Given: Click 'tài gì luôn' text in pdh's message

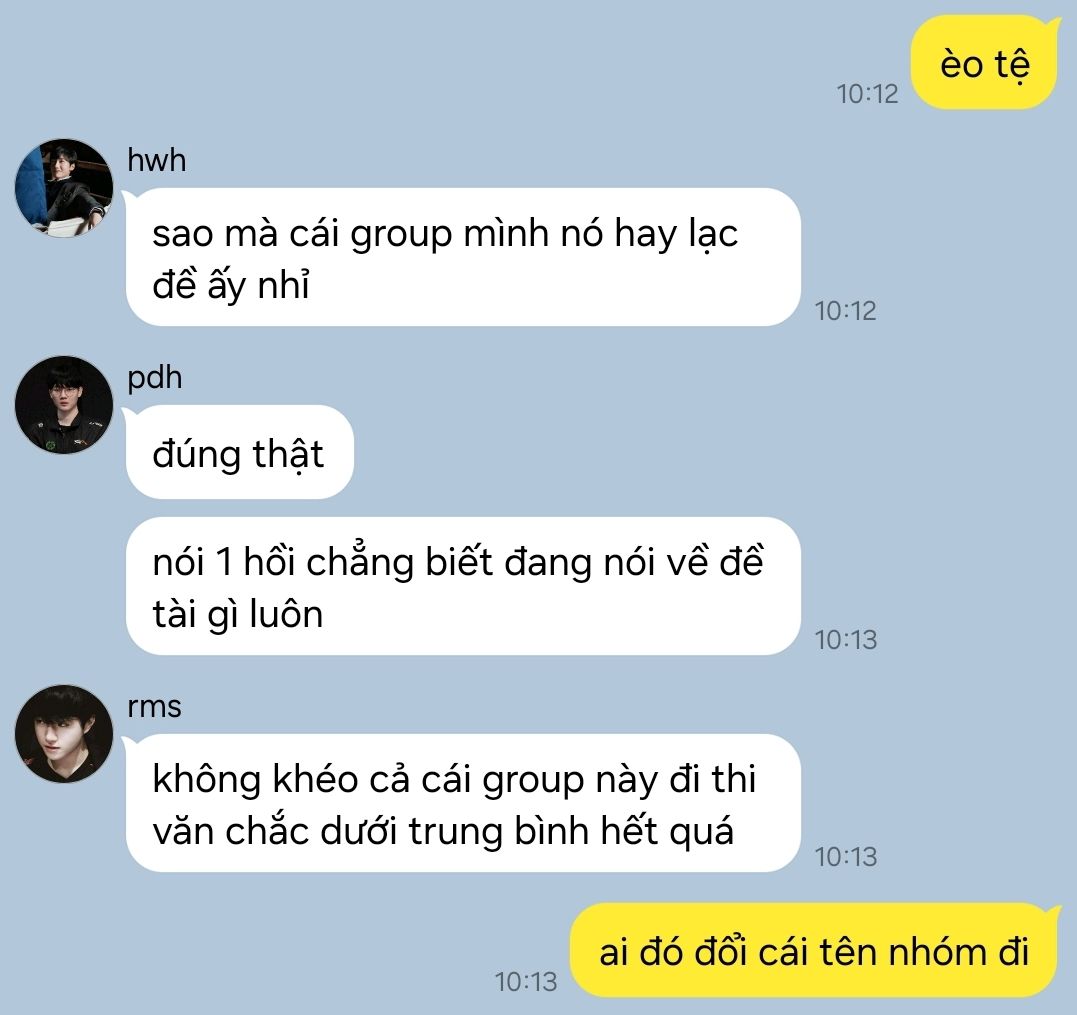Looking at the screenshot, I should pos(238,614).
